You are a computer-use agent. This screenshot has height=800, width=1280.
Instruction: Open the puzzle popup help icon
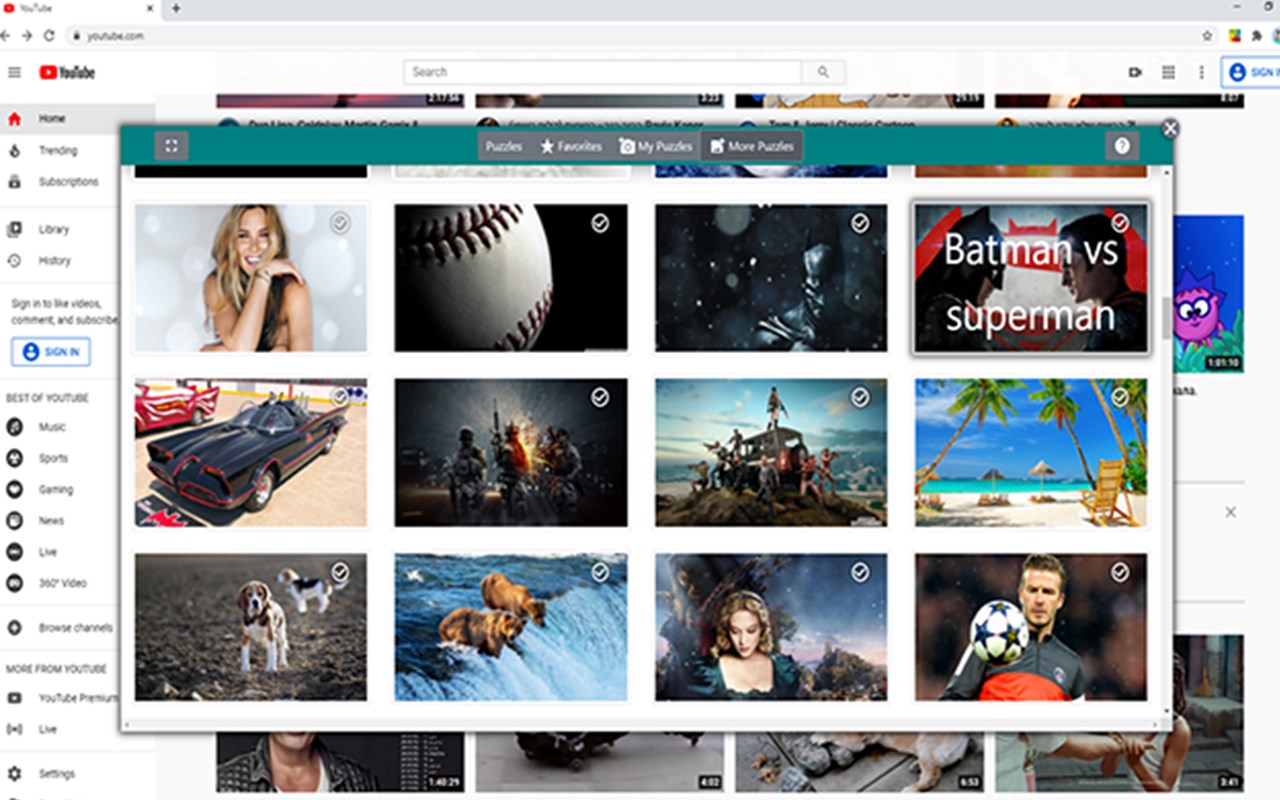1122,146
